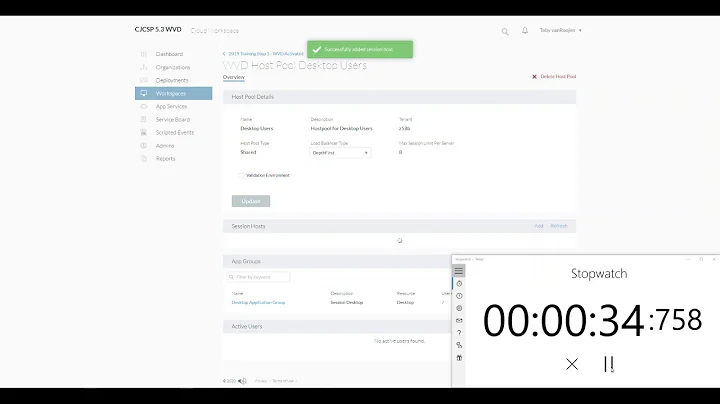The width and height of the screenshot is (720, 404).
Task: Open the Stopwatch hamburger menu
Action: (x=459, y=271)
